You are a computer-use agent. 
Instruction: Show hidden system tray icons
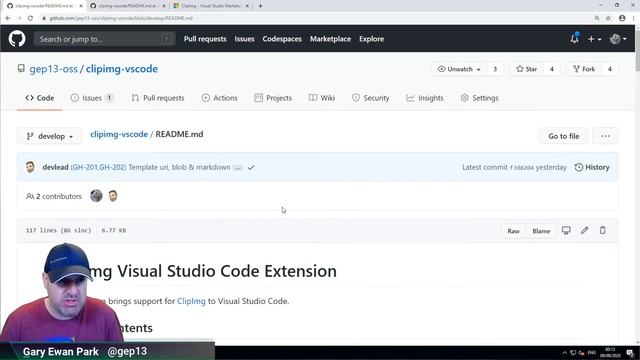coord(564,353)
